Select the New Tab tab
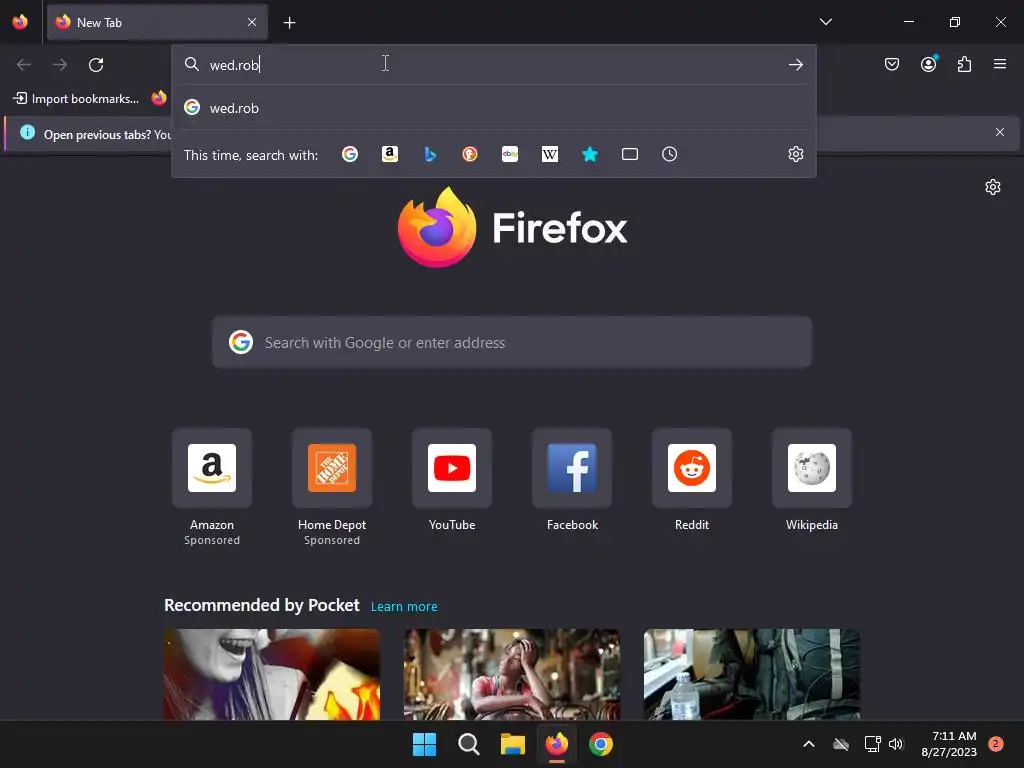Image resolution: width=1024 pixels, height=768 pixels. tap(157, 22)
